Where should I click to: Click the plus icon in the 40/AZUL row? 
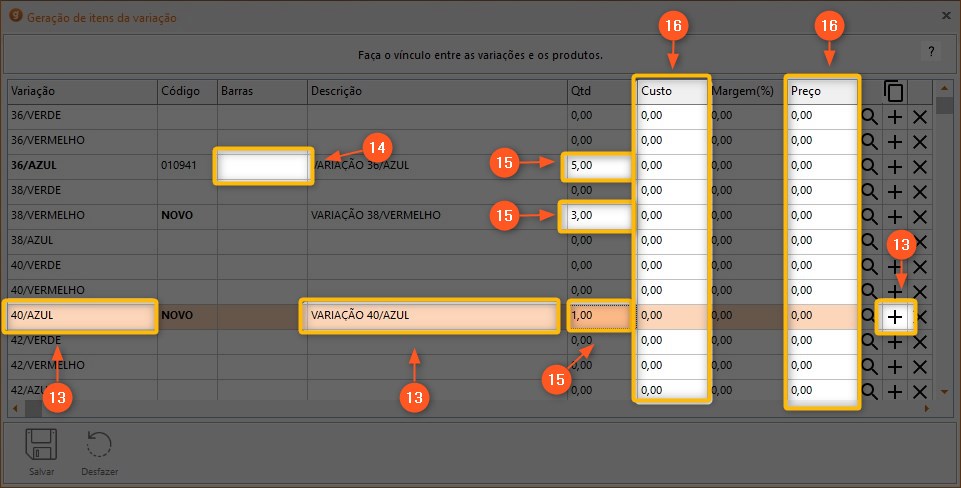click(895, 317)
